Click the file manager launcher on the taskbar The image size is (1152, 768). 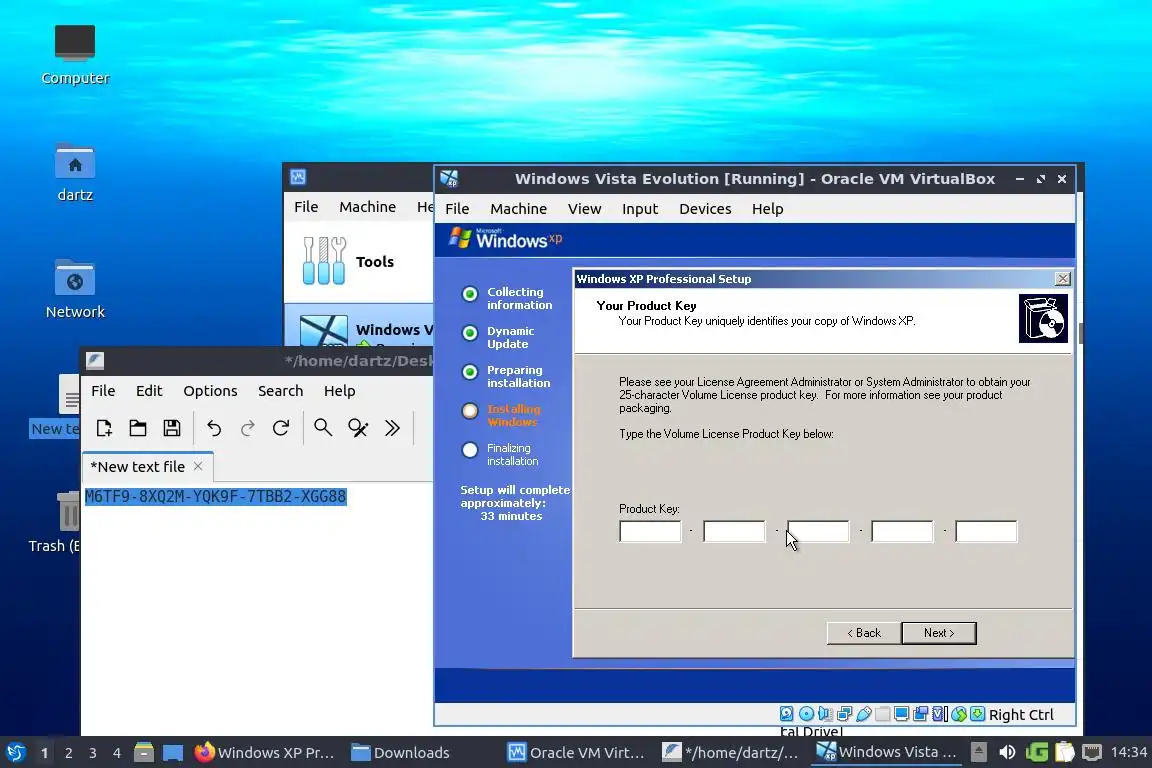(x=144, y=752)
